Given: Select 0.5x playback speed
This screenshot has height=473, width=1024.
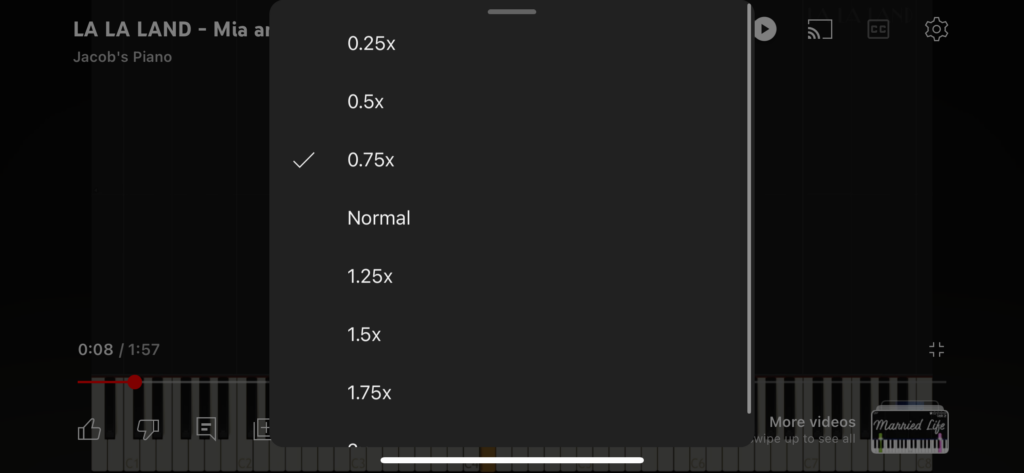Looking at the screenshot, I should pyautogui.click(x=511, y=102).
